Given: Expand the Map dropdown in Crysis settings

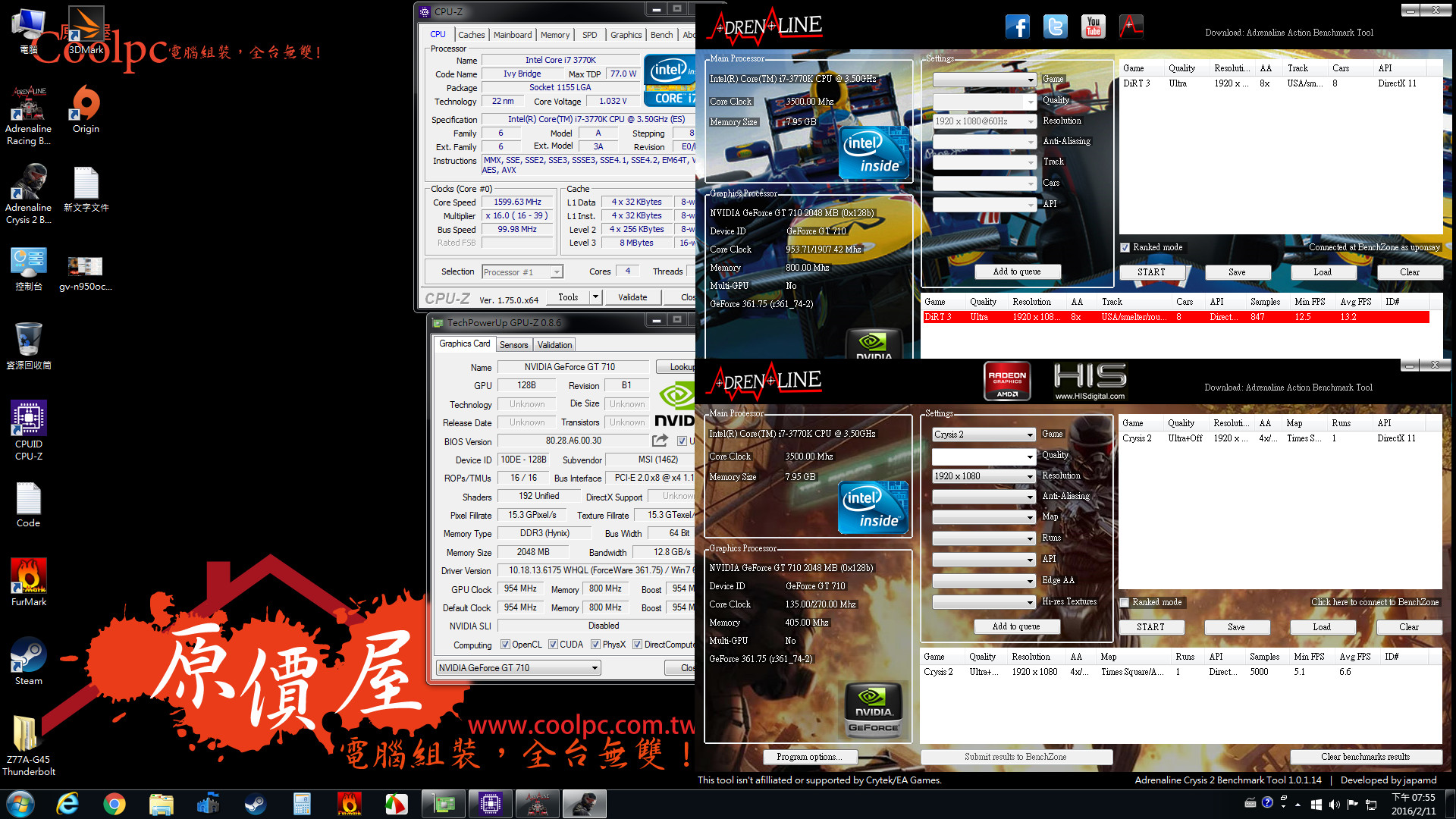Looking at the screenshot, I should (984, 517).
